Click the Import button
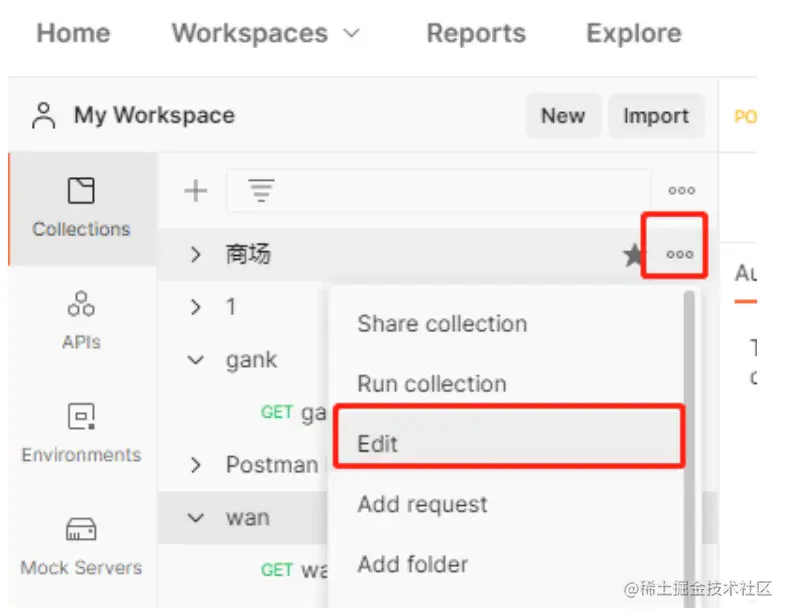Viewport: 790px width, 616px height. click(656, 115)
